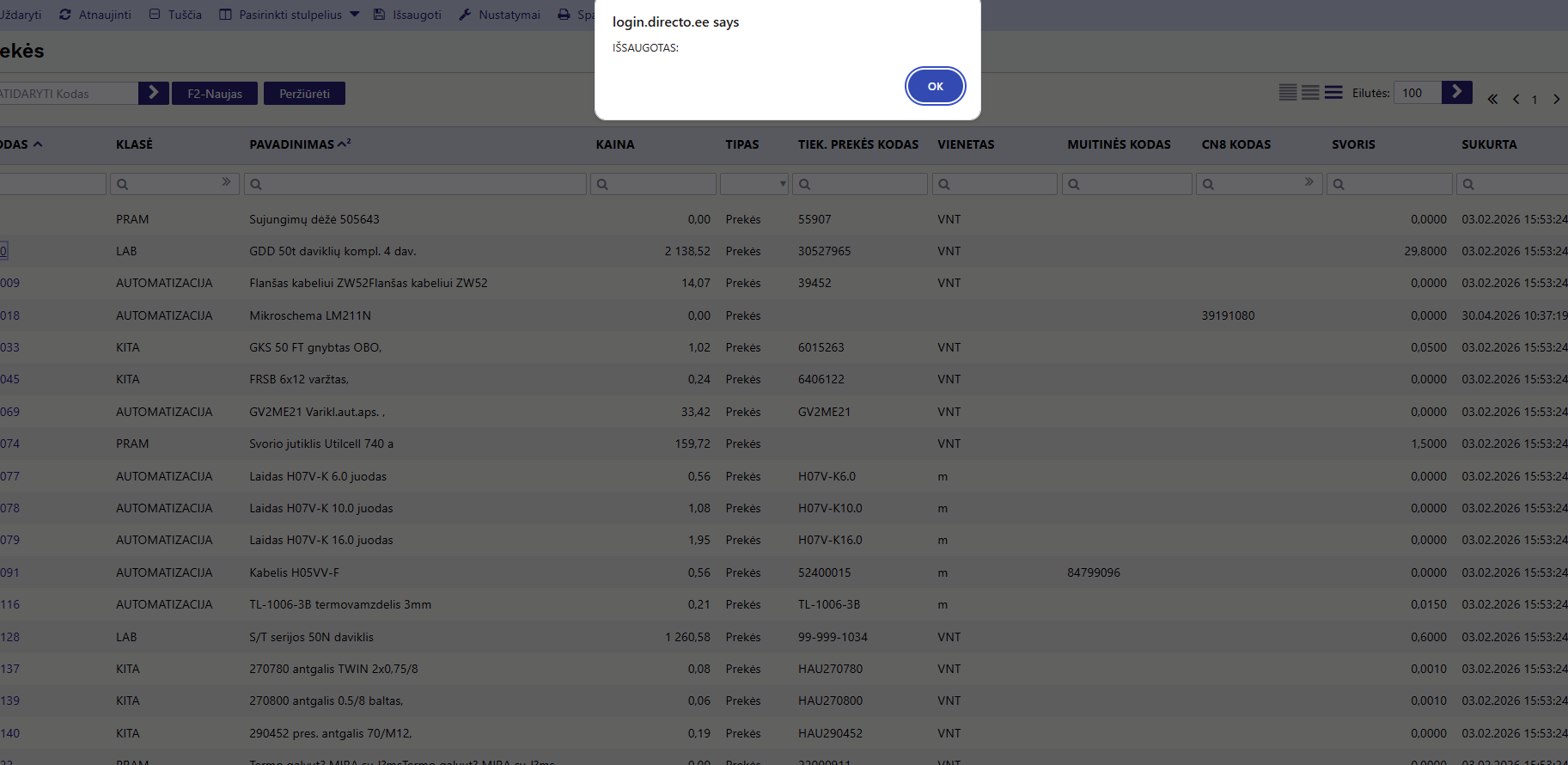Image resolution: width=1568 pixels, height=765 pixels.
Task: Click customs code 84799096 cell
Action: 1094,572
